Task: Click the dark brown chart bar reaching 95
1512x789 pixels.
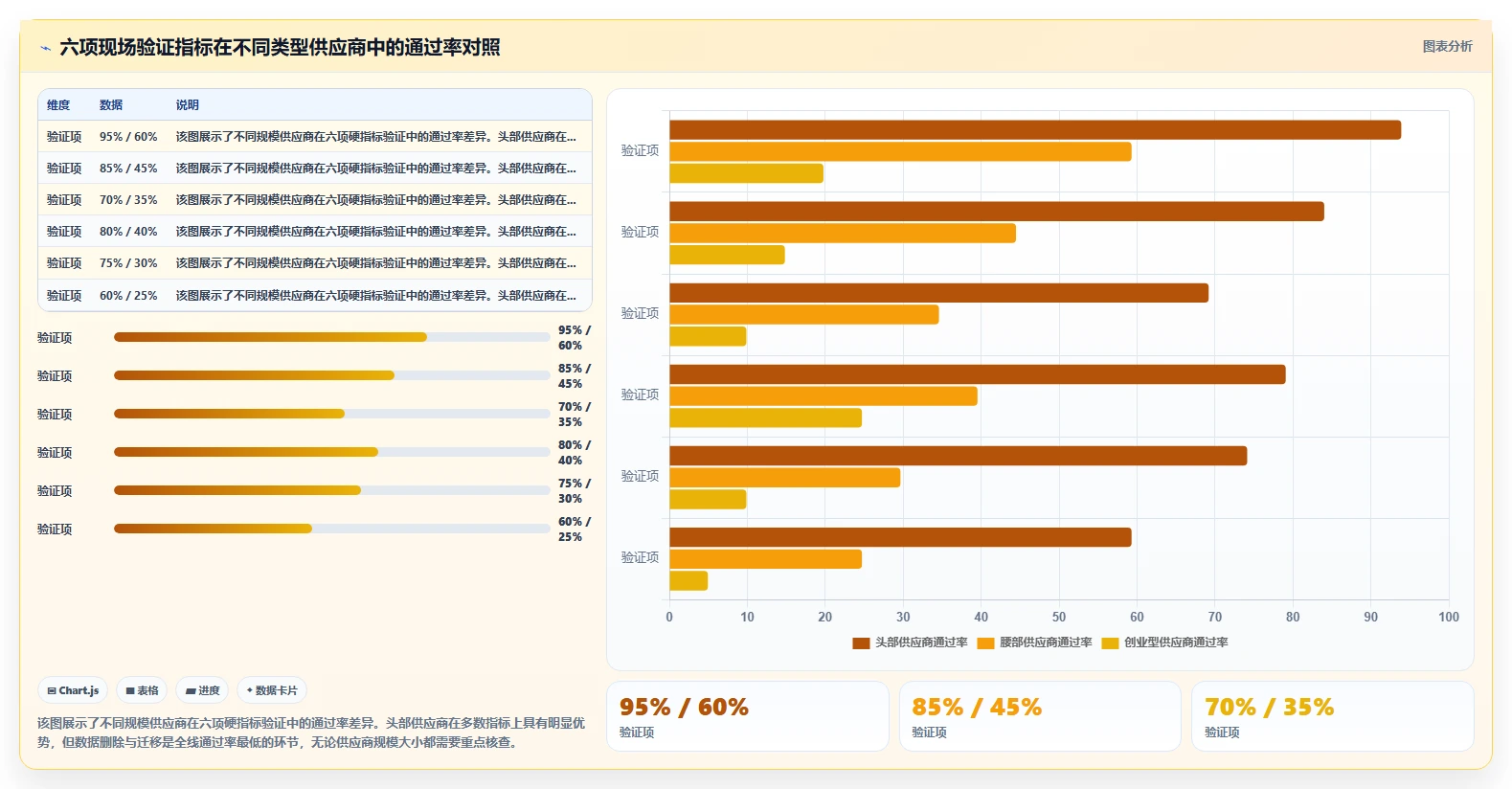Action: 1035,130
